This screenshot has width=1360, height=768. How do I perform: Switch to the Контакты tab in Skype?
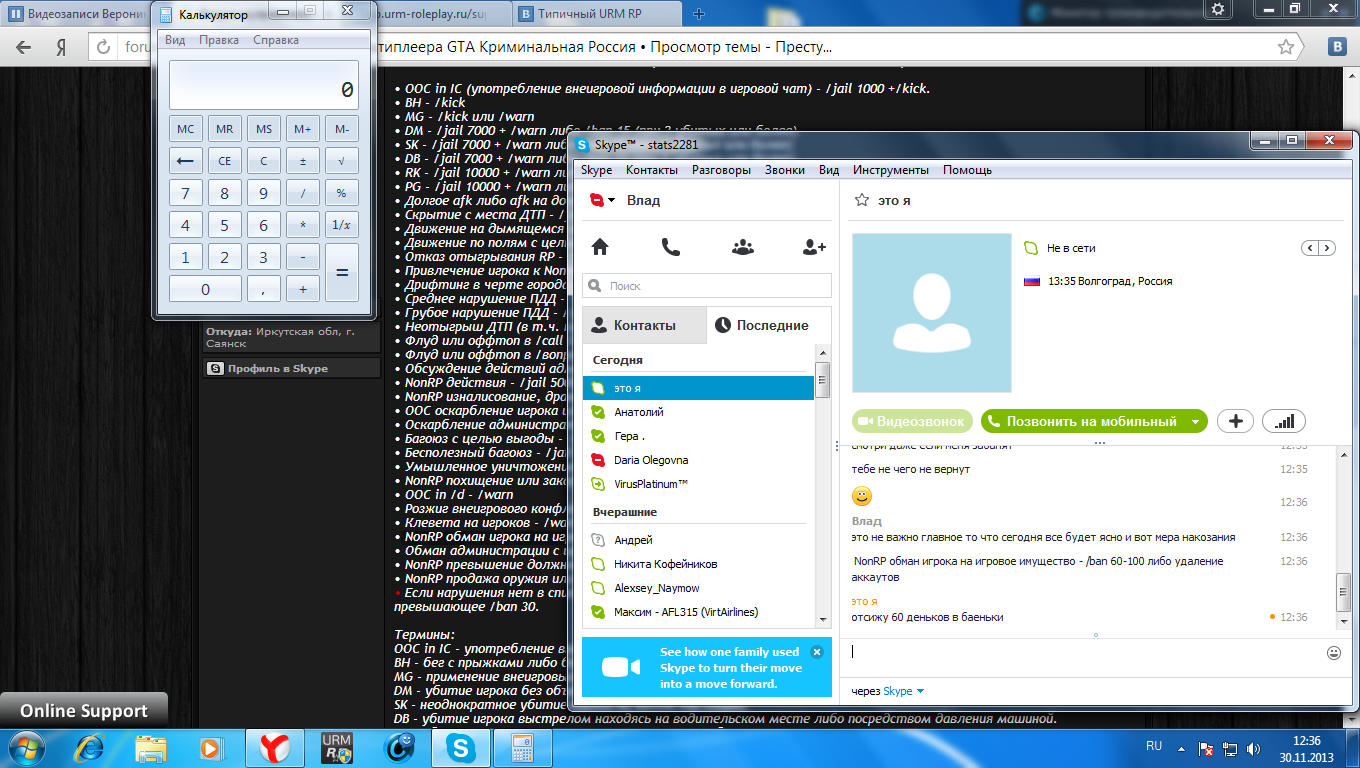(x=644, y=325)
